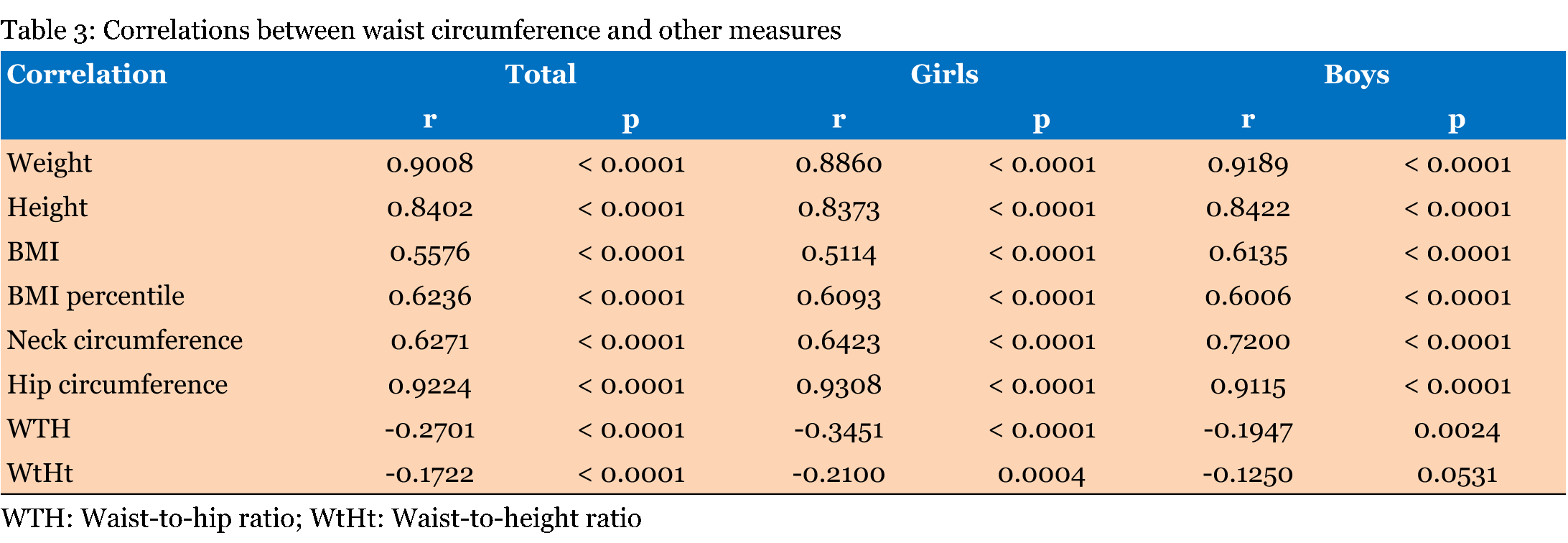This screenshot has width=1568, height=543.
Task: Click the Girls hip circumference value 0.9308
Action: pyautogui.click(x=839, y=386)
